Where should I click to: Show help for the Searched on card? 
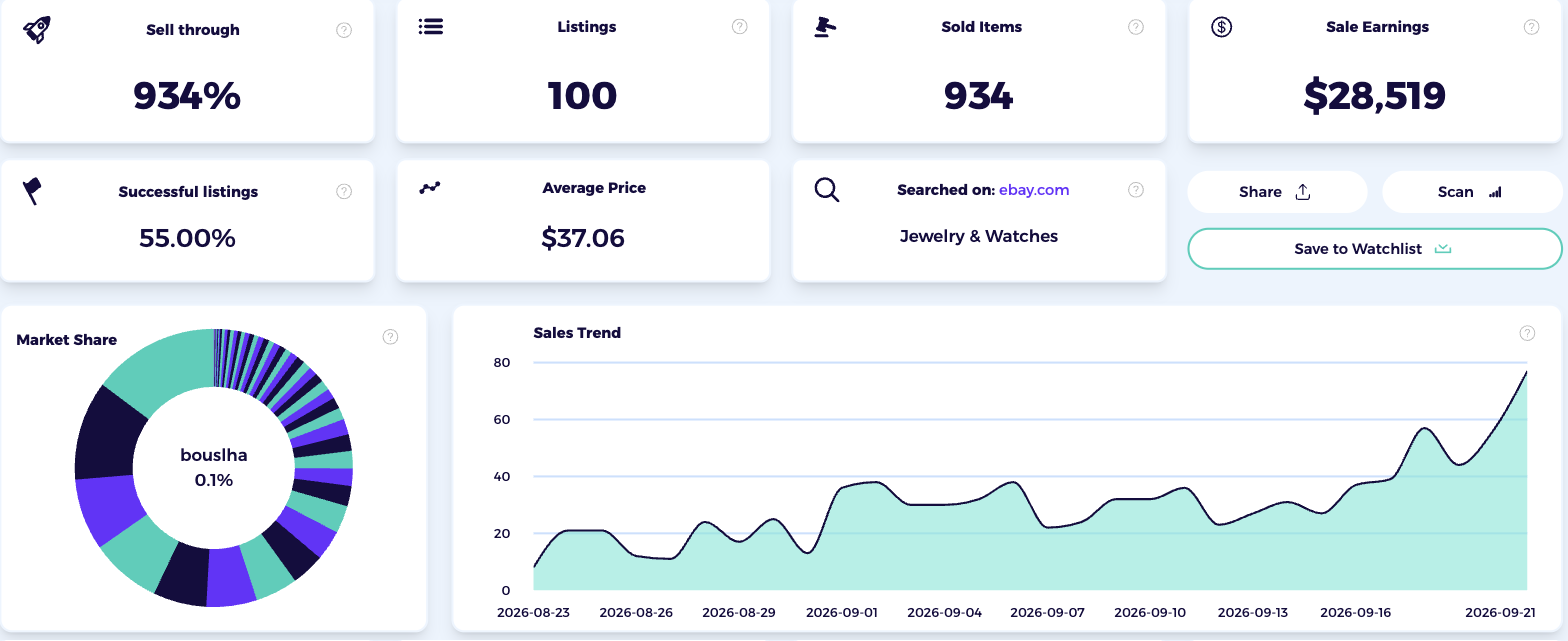pos(1136,189)
